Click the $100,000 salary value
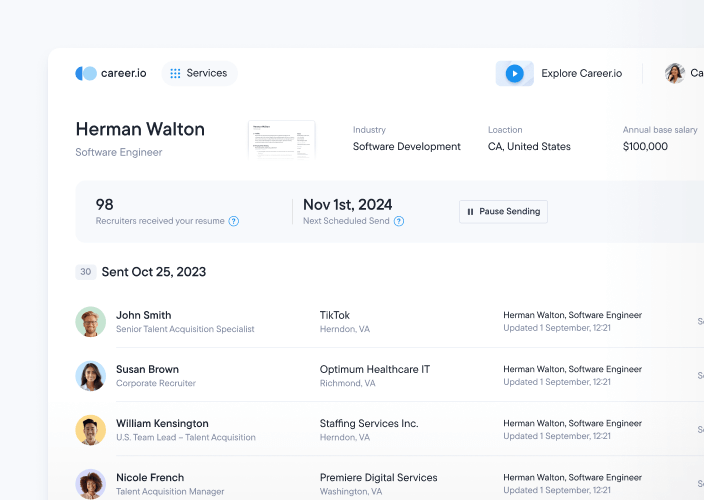This screenshot has height=500, width=704. click(645, 146)
